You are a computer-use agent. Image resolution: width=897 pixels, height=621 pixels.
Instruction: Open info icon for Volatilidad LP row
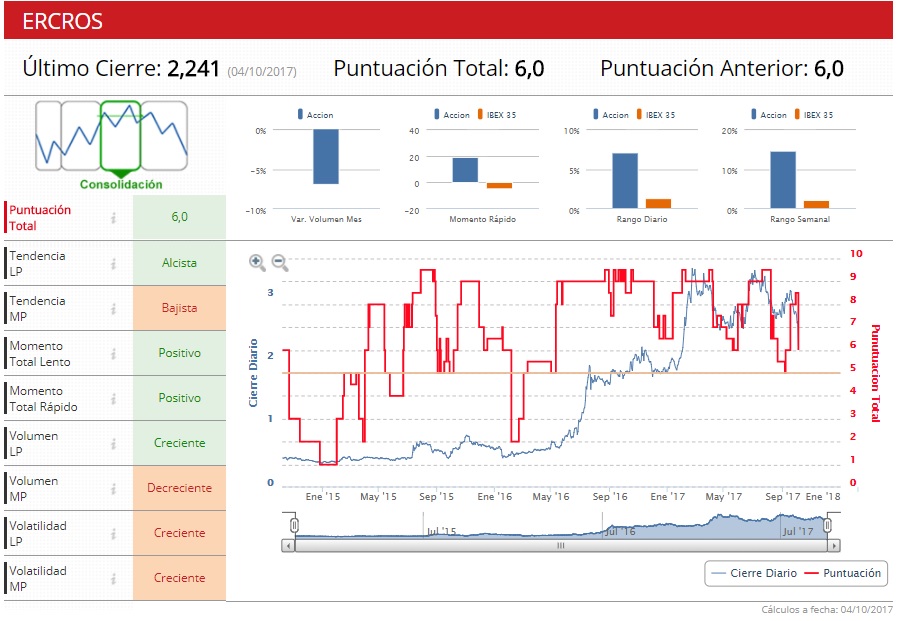[114, 534]
